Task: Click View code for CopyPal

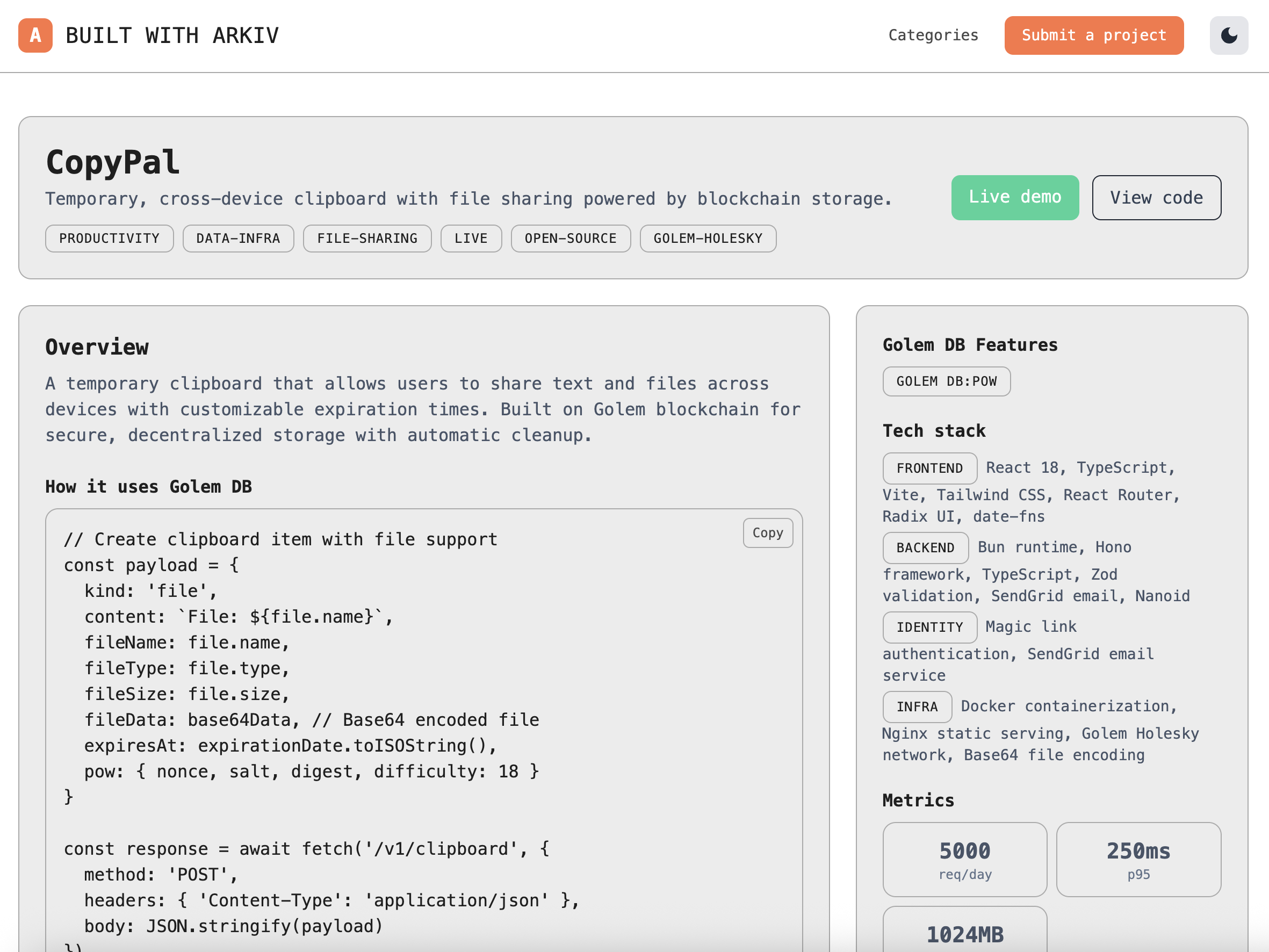Action: tap(1157, 197)
